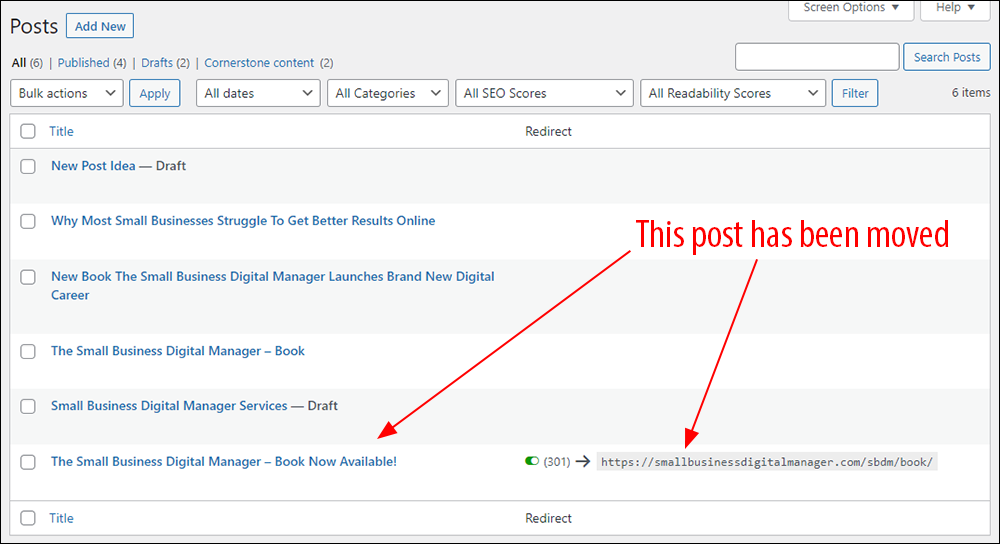Screen dimensions: 1000x544
Task: Open the Bulk actions dropdown
Action: pyautogui.click(x=67, y=93)
